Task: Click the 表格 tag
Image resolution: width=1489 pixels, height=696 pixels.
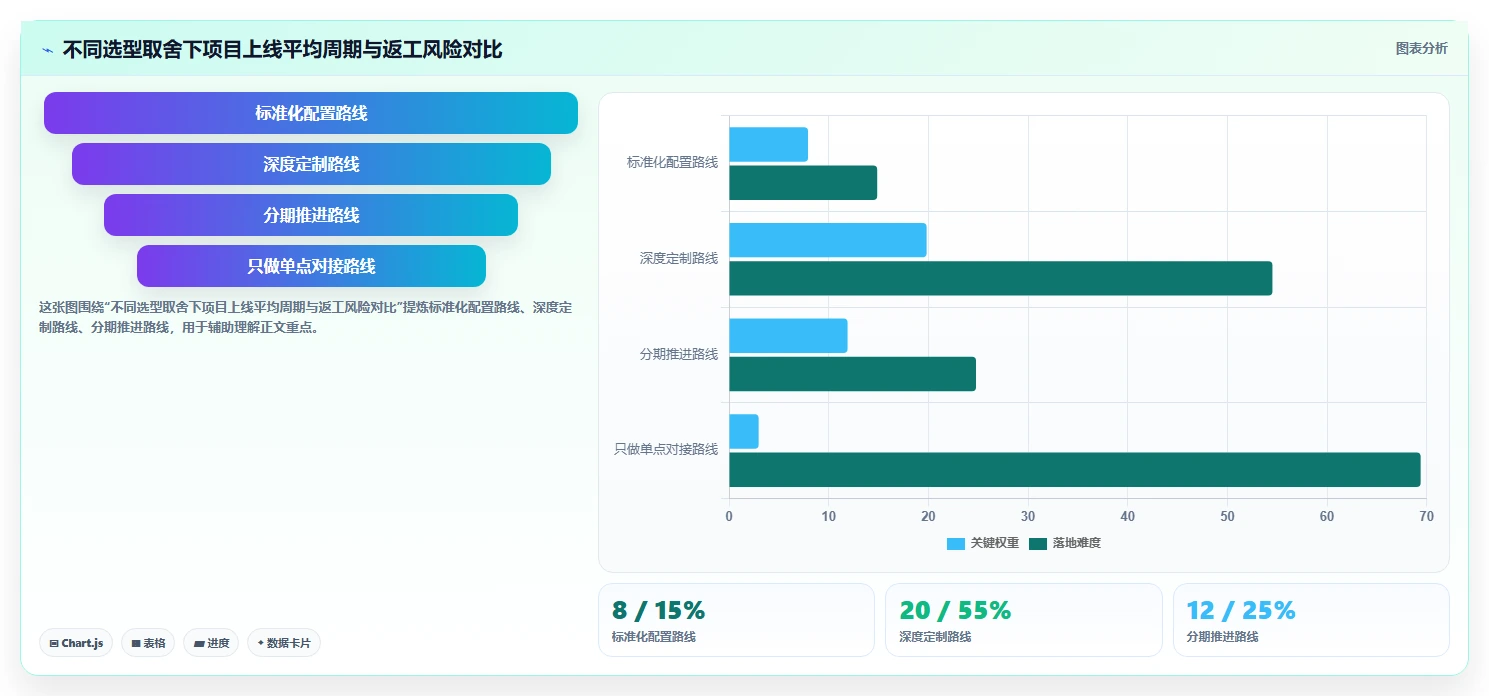Action: coord(149,643)
